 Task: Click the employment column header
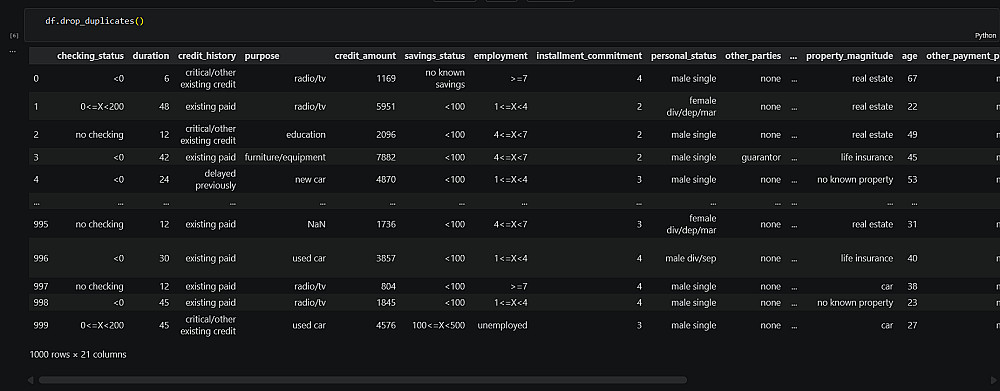tap(501, 56)
